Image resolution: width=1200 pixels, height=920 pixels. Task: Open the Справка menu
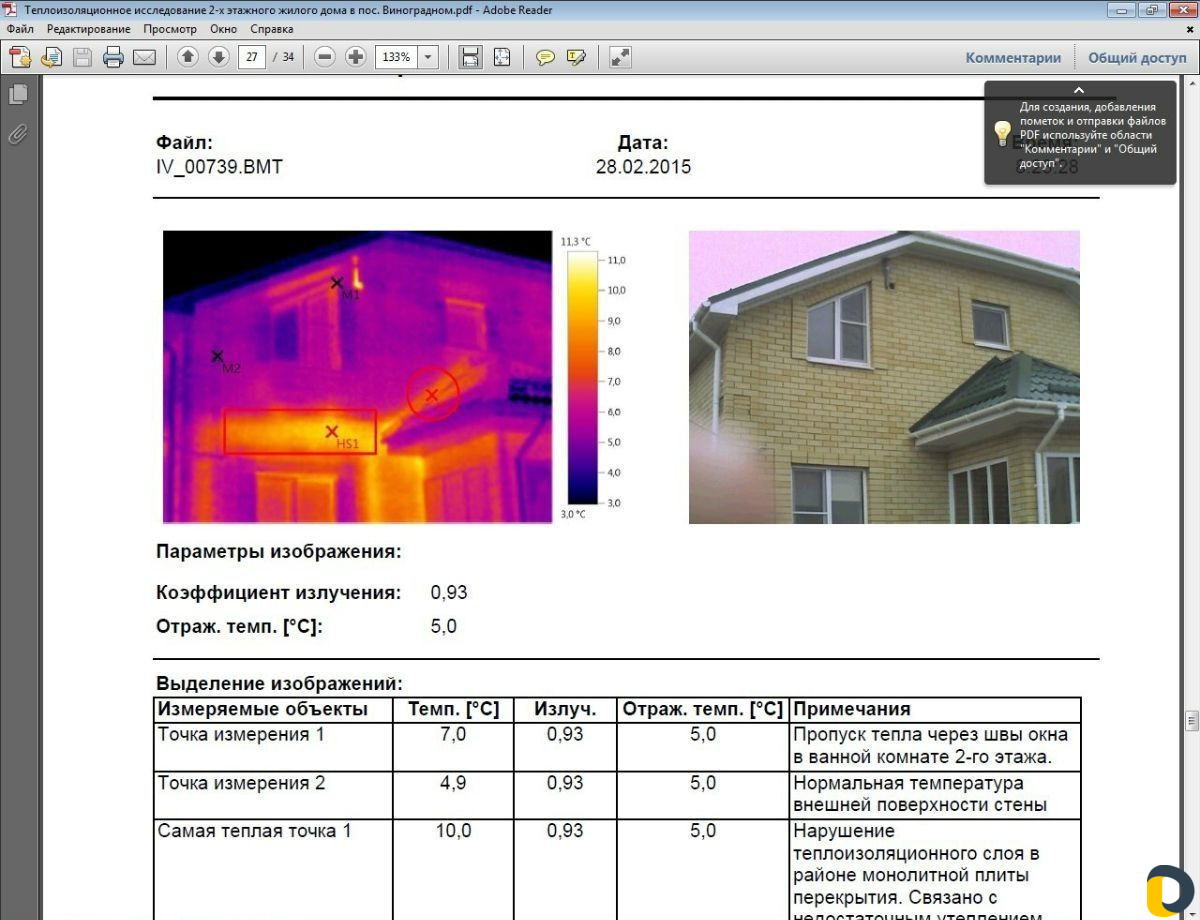point(272,29)
